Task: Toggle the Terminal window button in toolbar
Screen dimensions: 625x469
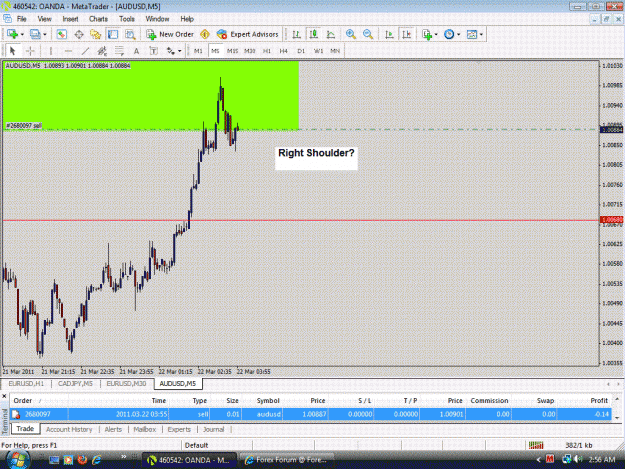Action: tap(113, 34)
